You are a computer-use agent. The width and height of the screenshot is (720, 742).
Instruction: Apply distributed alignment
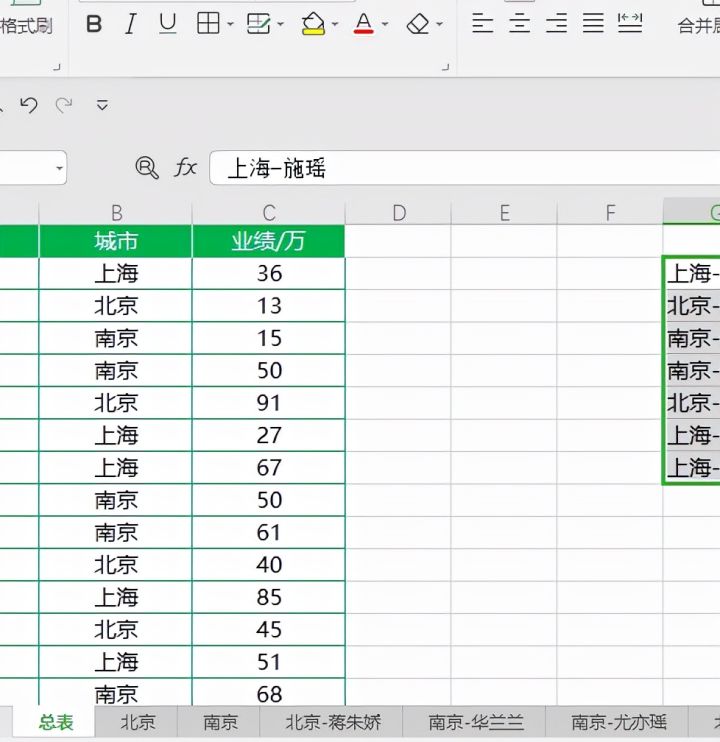[x=630, y=23]
